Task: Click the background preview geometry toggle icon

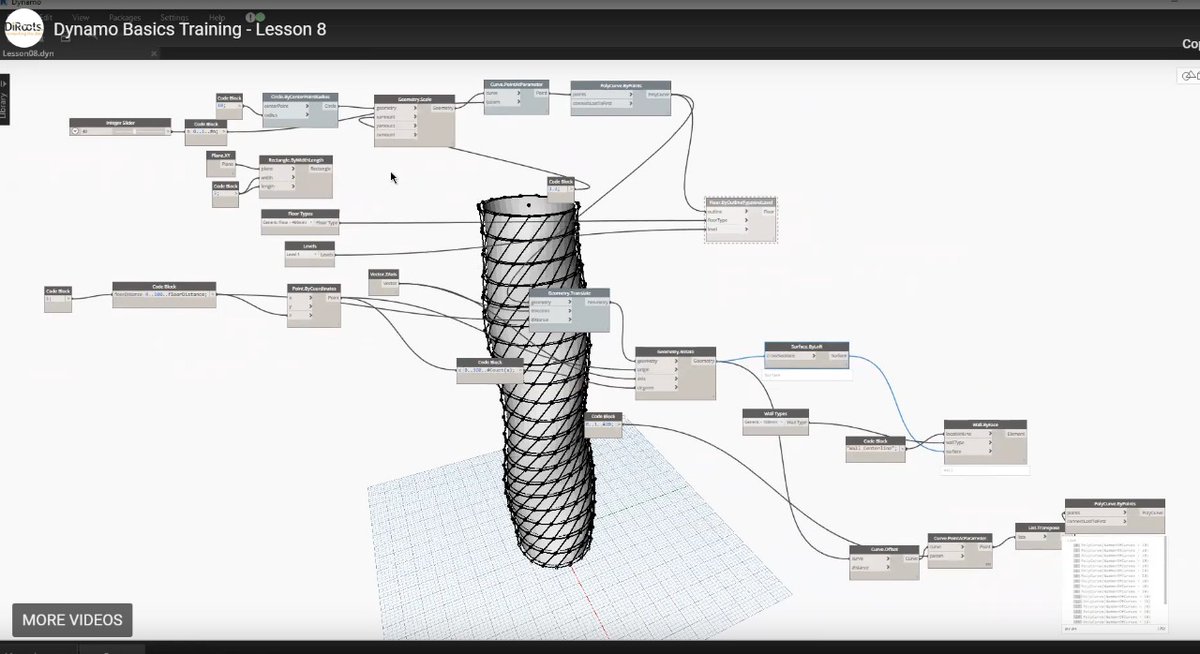Action: pos(1189,76)
